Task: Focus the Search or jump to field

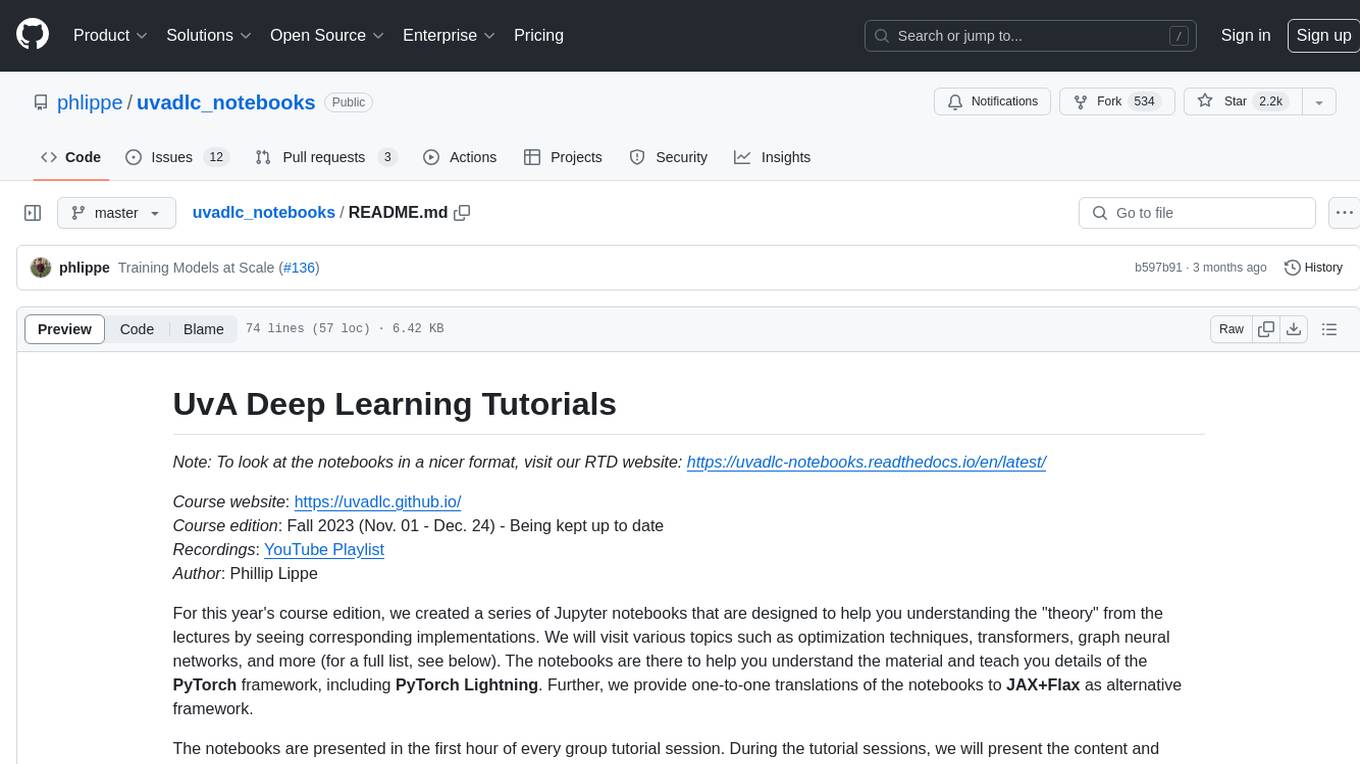Action: coord(1032,36)
